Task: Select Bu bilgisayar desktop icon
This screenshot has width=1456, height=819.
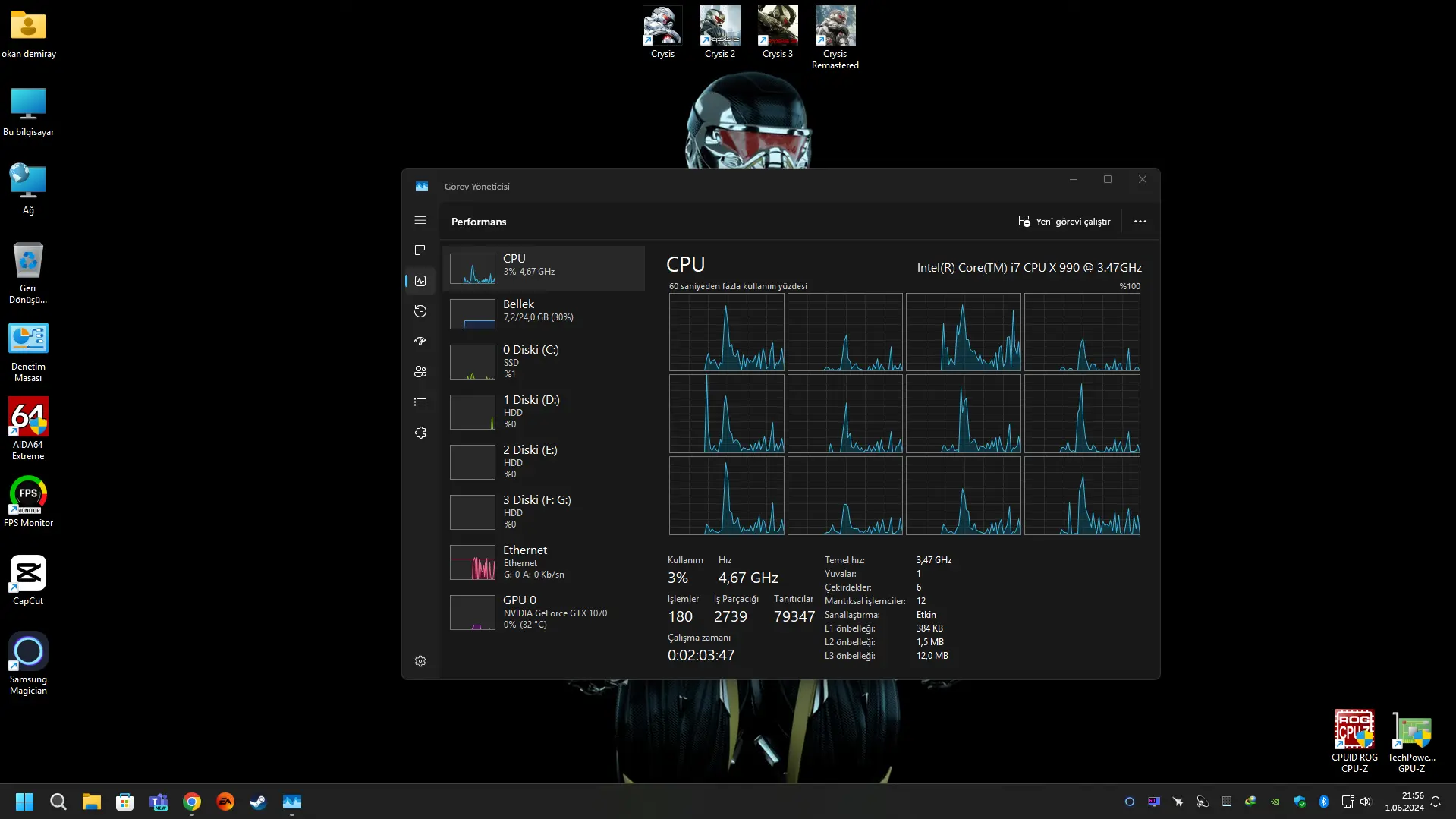Action: 29,112
